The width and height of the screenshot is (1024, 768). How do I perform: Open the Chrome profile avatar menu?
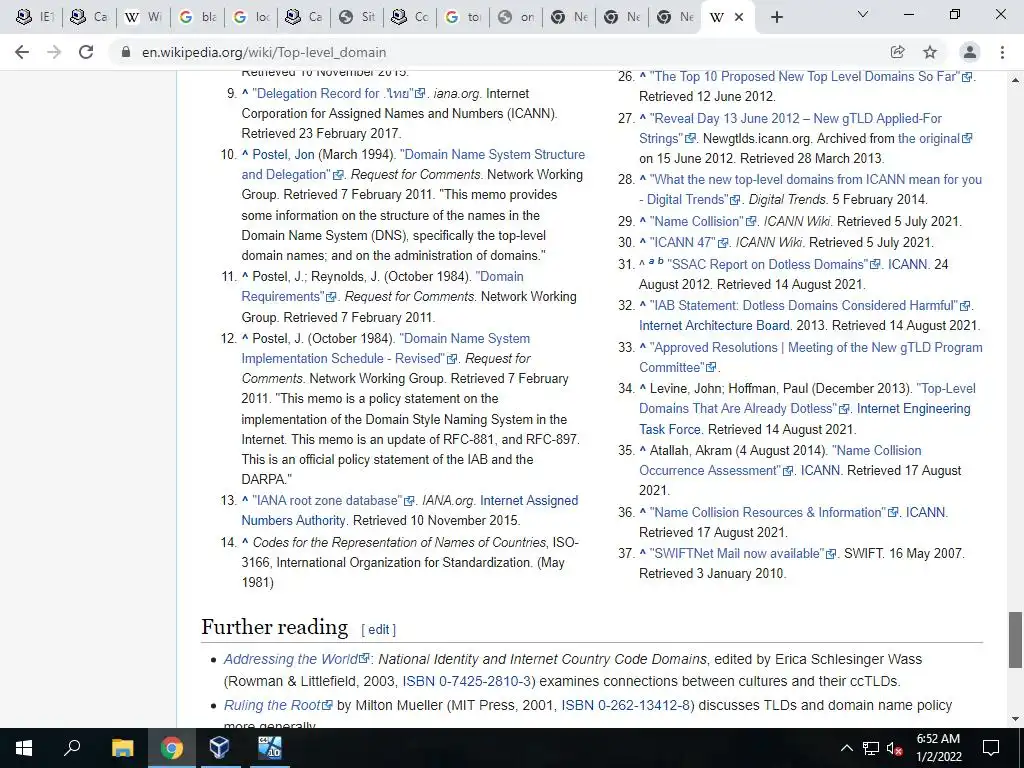coord(970,52)
